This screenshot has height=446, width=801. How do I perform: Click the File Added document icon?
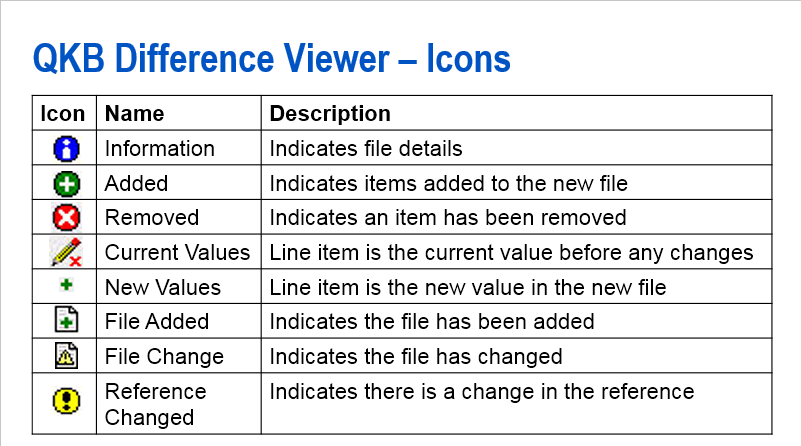pos(66,321)
